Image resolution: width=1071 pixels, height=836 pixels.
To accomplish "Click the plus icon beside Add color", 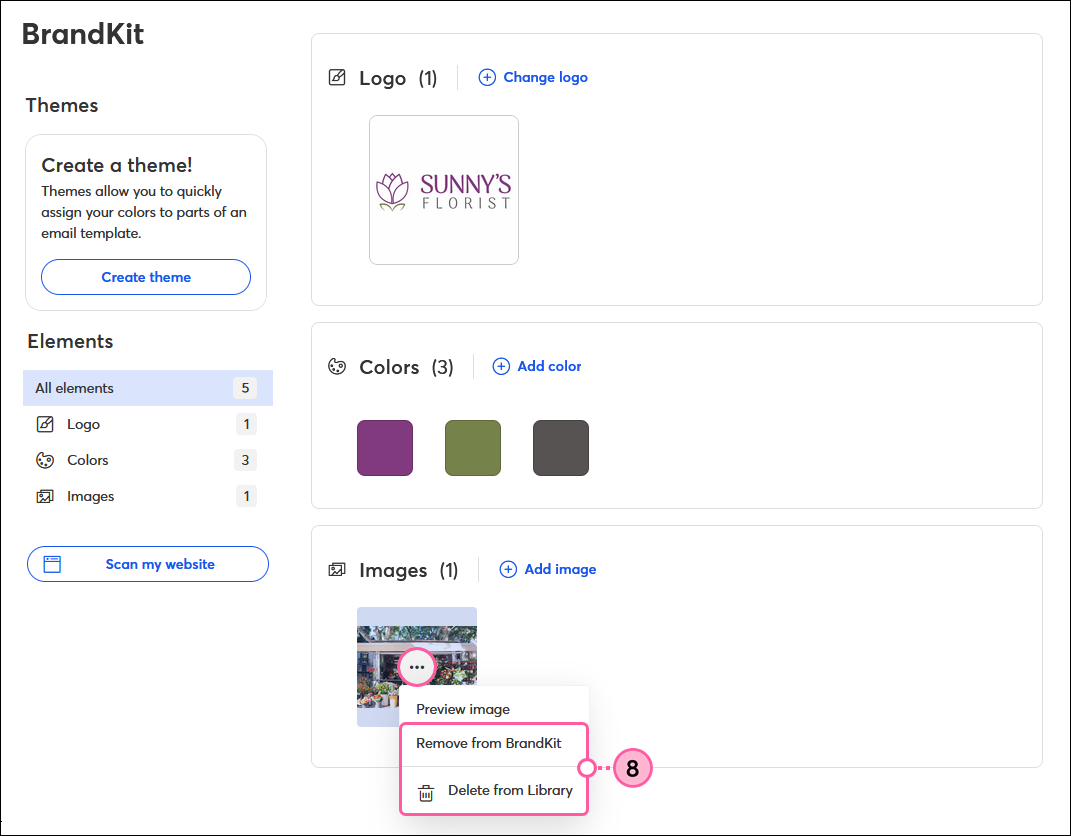I will pyautogui.click(x=501, y=366).
